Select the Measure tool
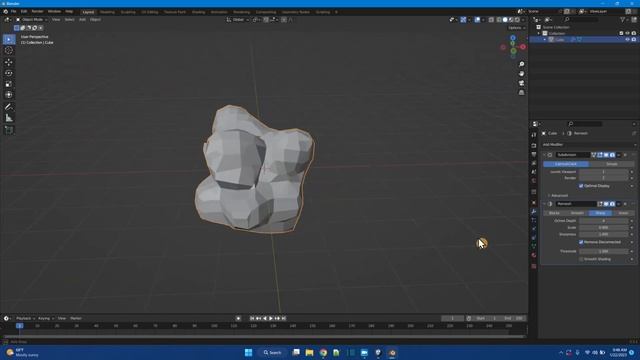This screenshot has height=360, width=640. tap(9, 118)
